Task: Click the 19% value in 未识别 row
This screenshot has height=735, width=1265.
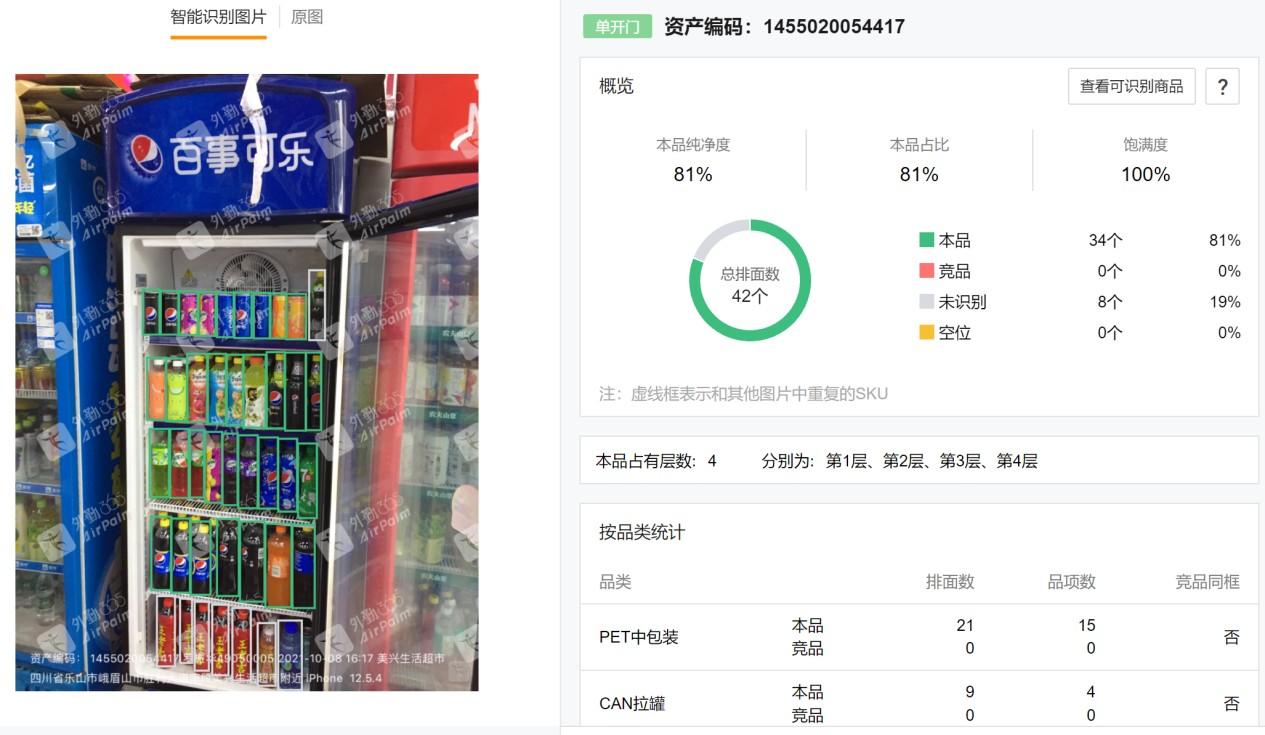Action: tap(1224, 301)
